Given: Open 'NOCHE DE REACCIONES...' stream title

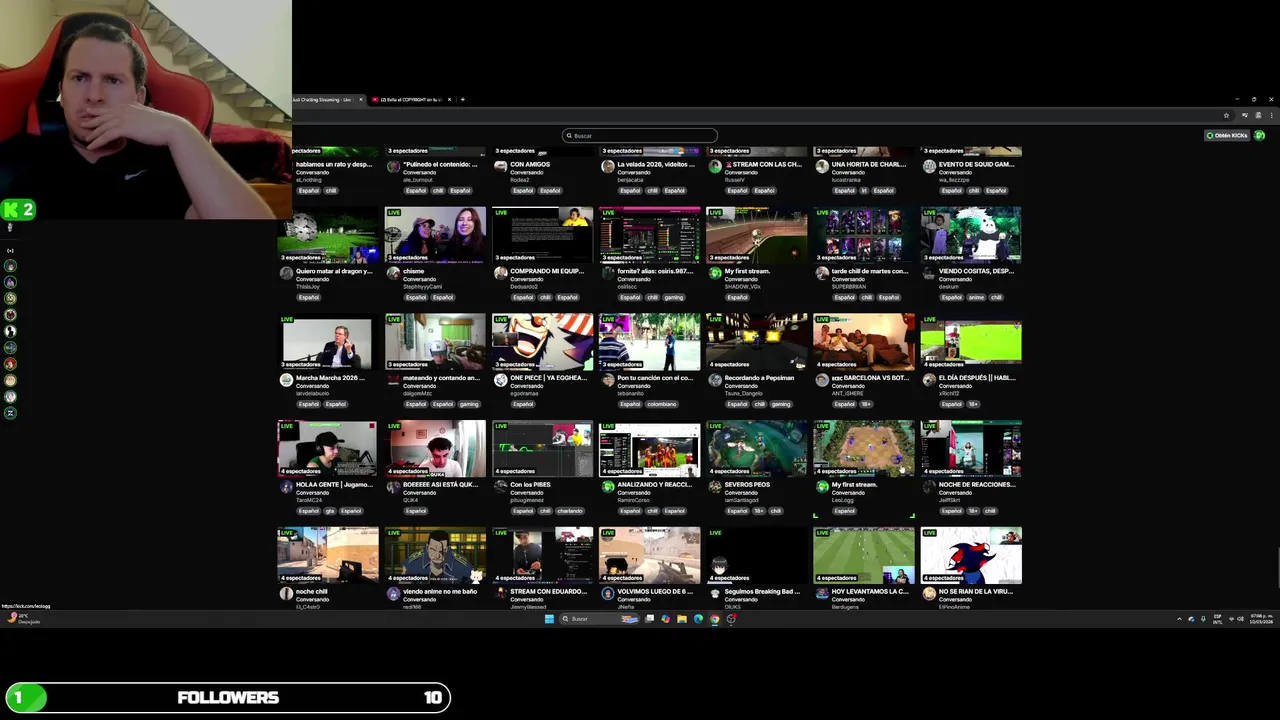Looking at the screenshot, I should (976, 485).
